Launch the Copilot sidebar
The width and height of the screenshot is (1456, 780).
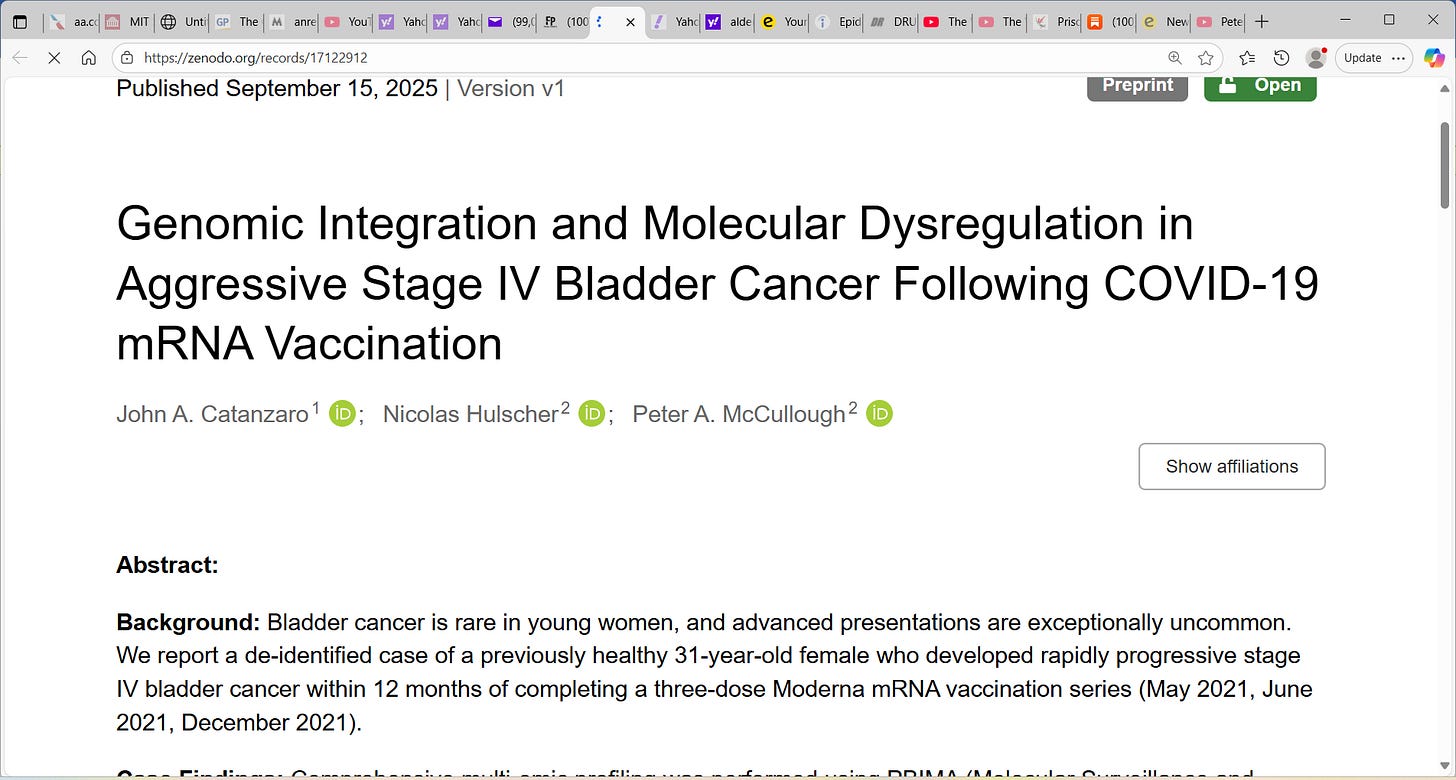(x=1435, y=58)
